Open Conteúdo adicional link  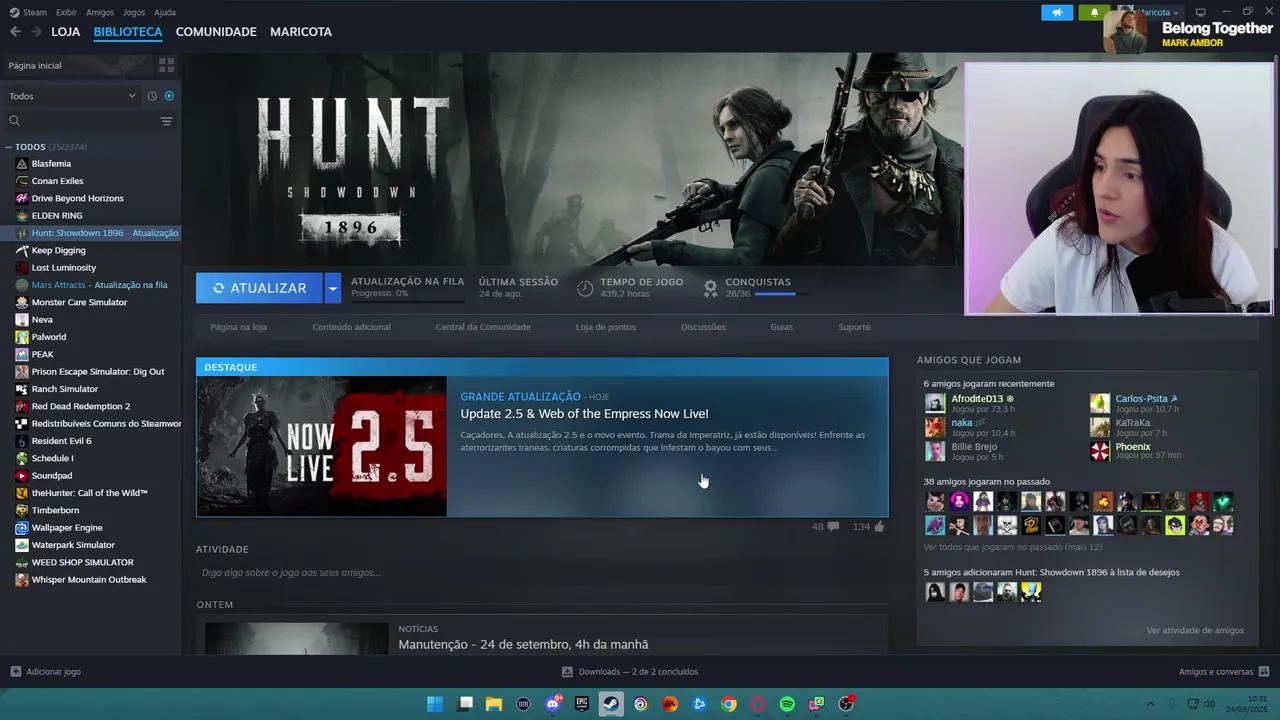click(351, 327)
